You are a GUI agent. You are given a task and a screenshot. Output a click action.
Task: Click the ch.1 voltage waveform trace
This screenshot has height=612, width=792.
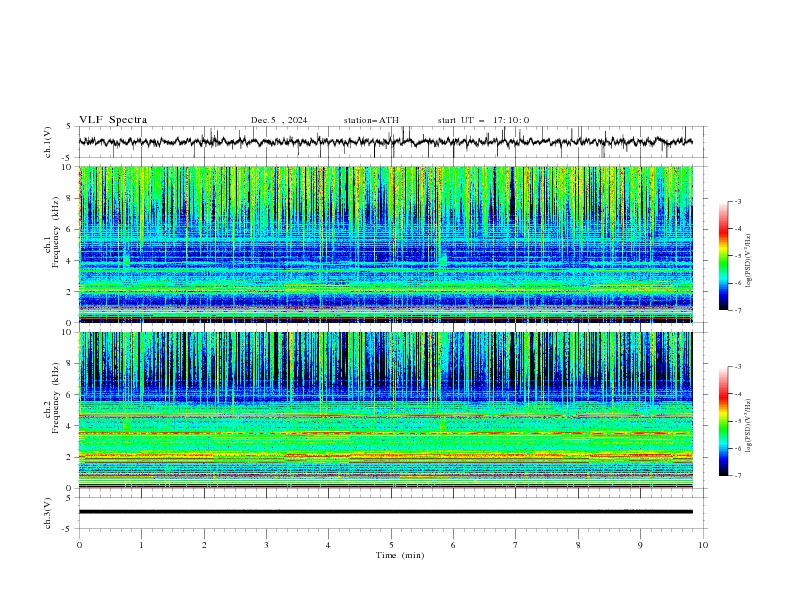pos(385,142)
